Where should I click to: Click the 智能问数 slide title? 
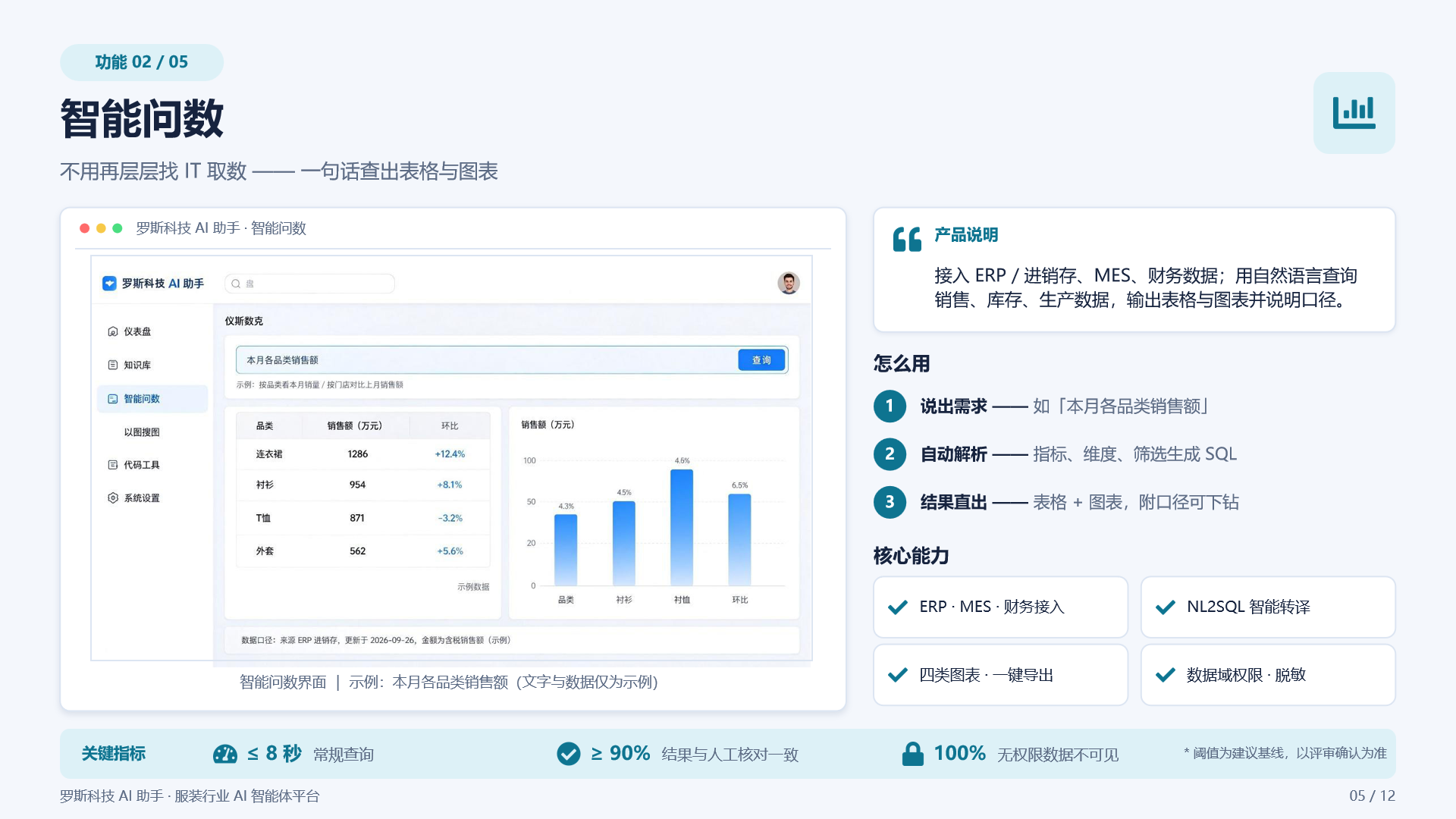(142, 119)
